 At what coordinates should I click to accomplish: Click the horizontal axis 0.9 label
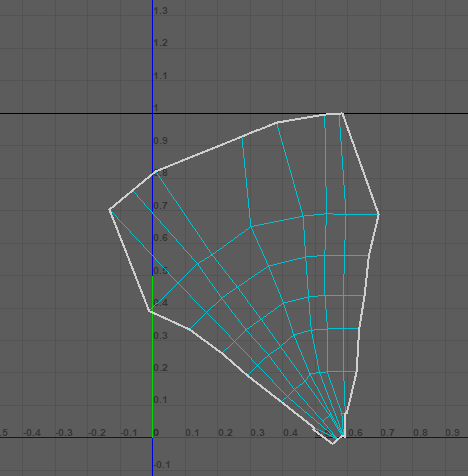coord(453,433)
